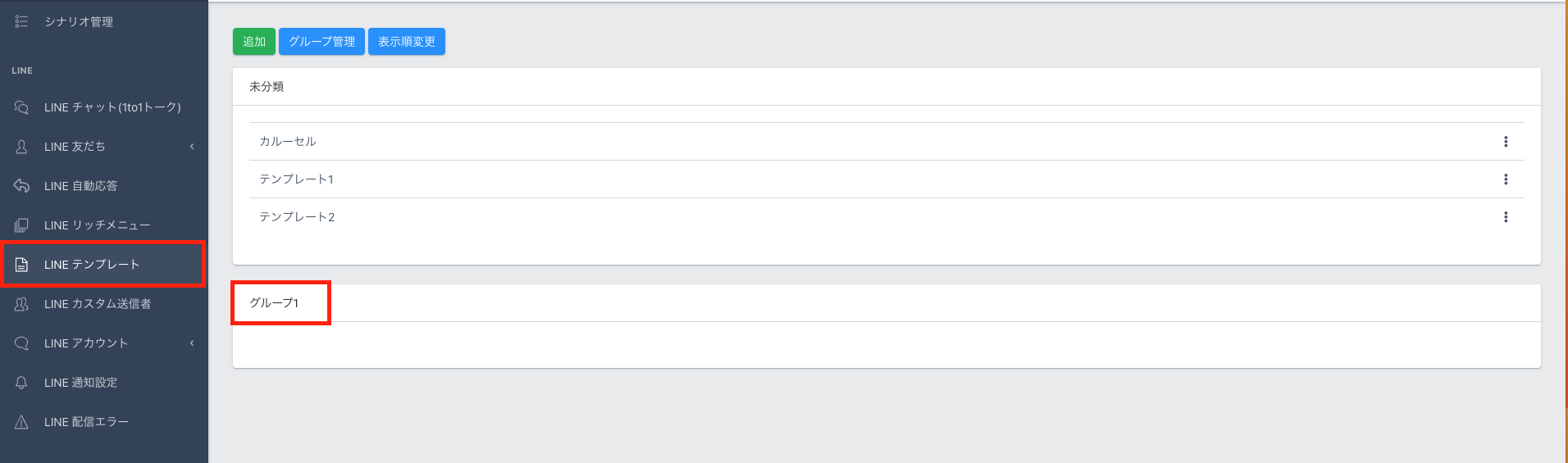Click the LINE friends person icon
Image resolution: width=1568 pixels, height=463 pixels.
(x=21, y=147)
